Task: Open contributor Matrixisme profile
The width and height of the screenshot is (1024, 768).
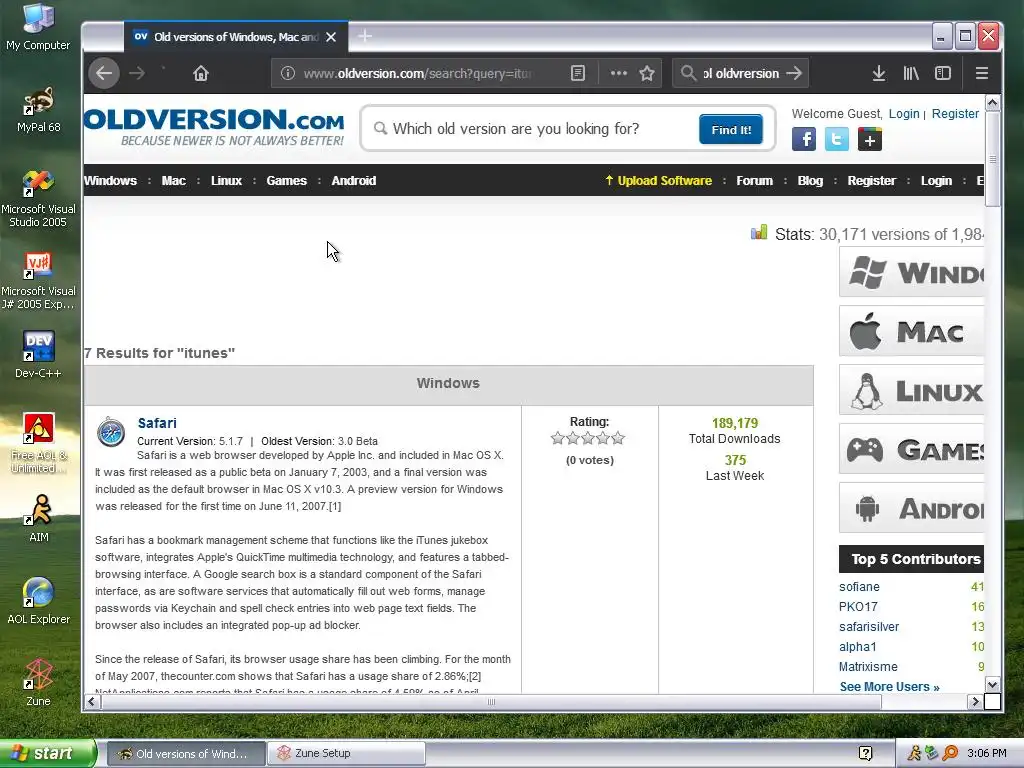Action: pyautogui.click(x=868, y=666)
